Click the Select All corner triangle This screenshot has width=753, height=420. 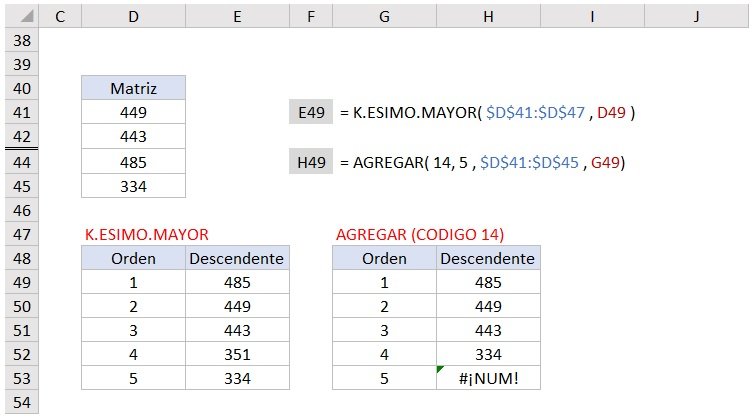pyautogui.click(x=20, y=16)
